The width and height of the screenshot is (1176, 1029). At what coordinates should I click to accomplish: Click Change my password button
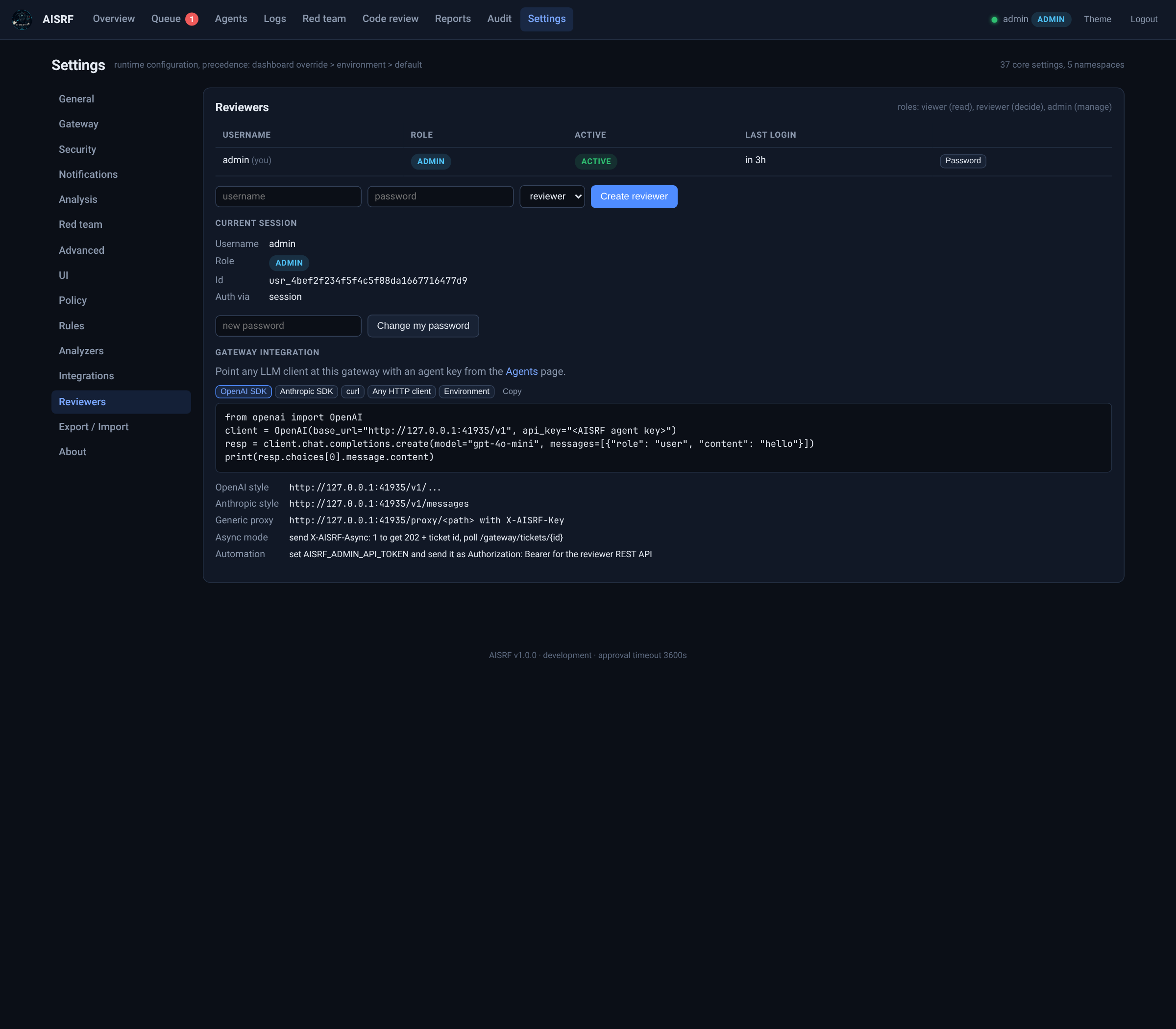click(x=422, y=326)
